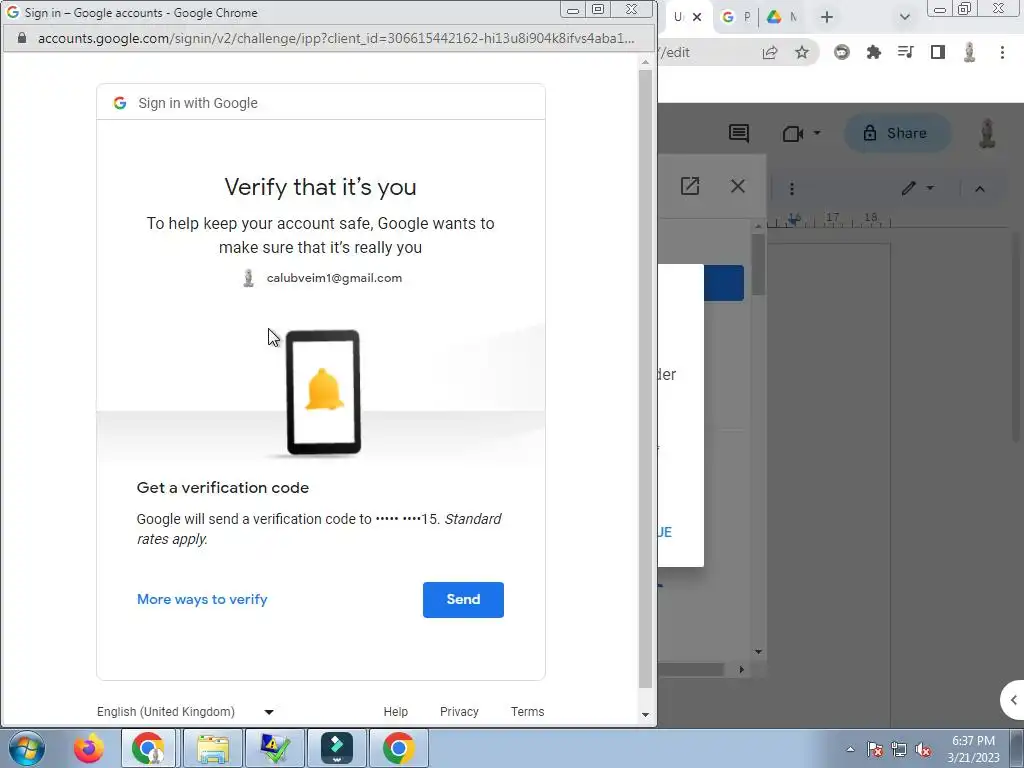Toggle the Chrome side panel icon
Viewport: 1024px width, 768px height.
coord(938,52)
